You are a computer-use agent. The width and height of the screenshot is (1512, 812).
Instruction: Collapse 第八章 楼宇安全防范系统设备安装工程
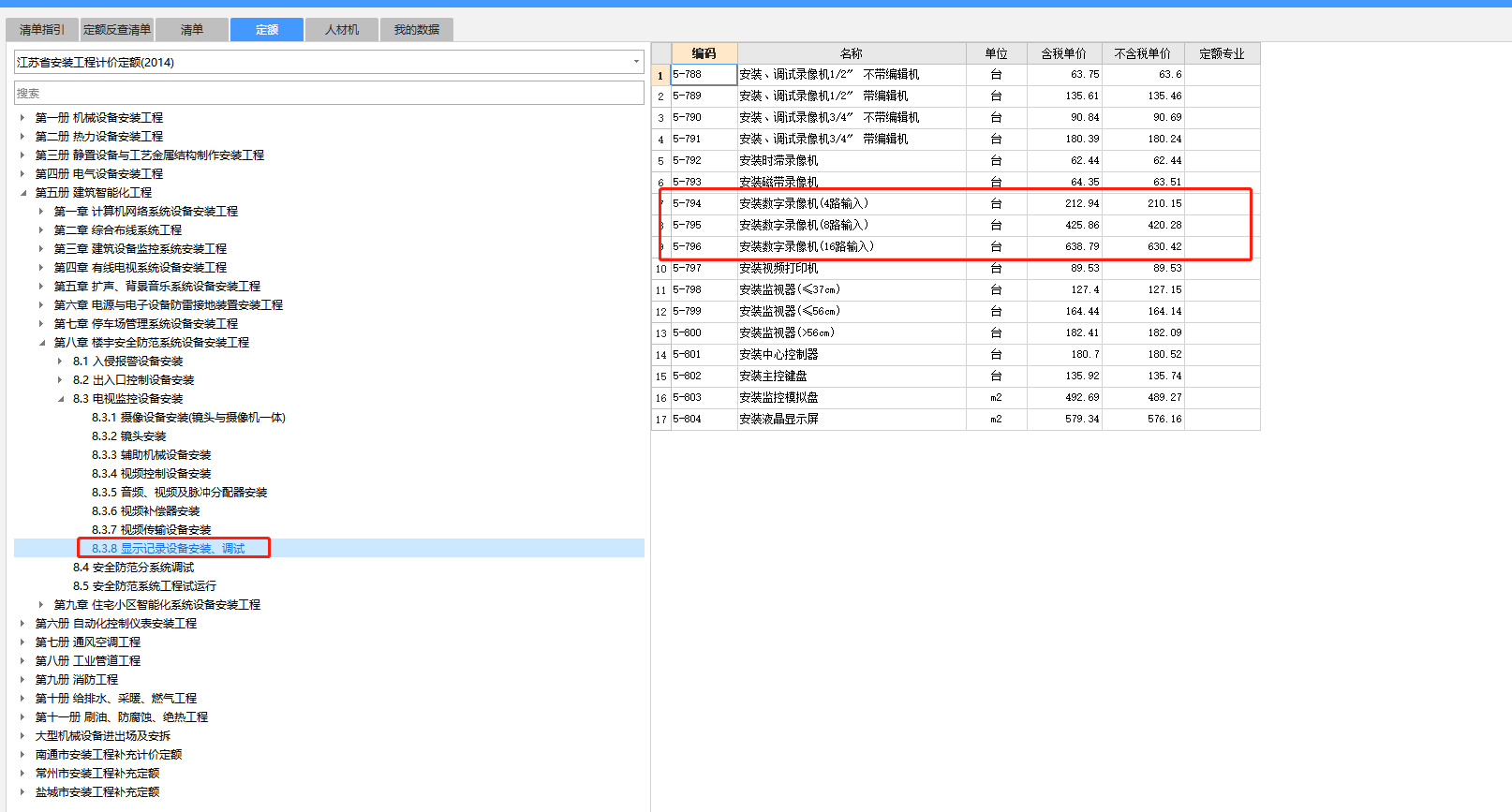(41, 343)
